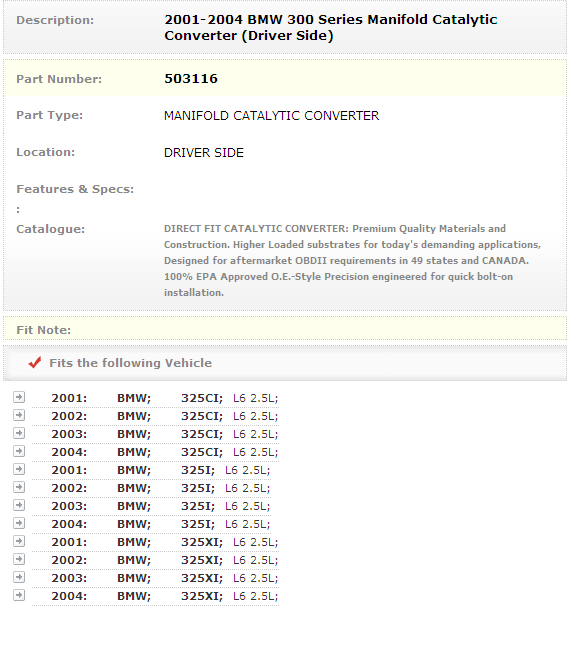Select 325I model in 2001 row

coord(198,470)
